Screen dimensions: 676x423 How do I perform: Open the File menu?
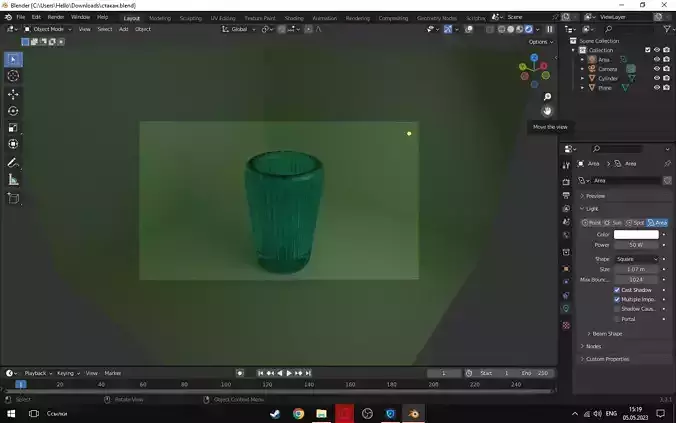21,17
